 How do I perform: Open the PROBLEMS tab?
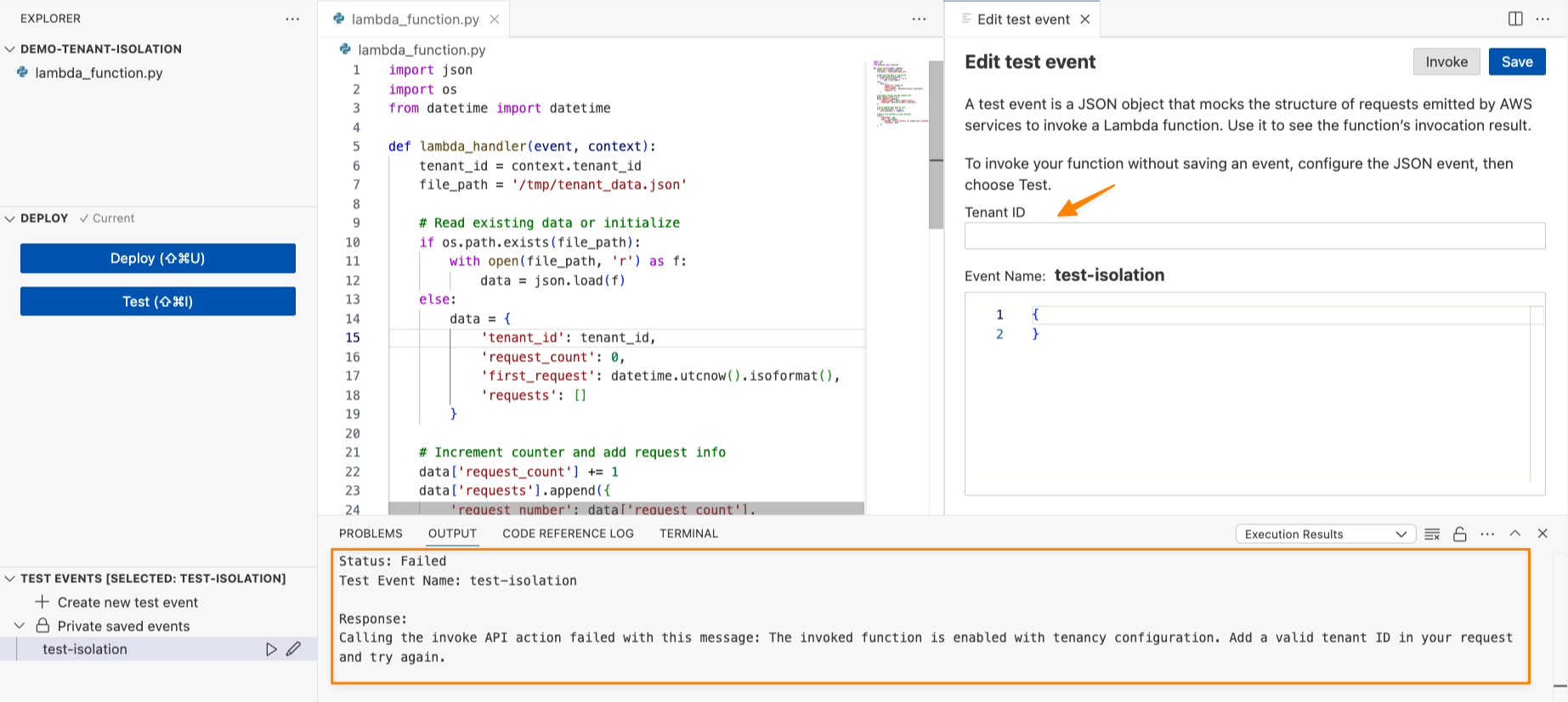click(371, 534)
